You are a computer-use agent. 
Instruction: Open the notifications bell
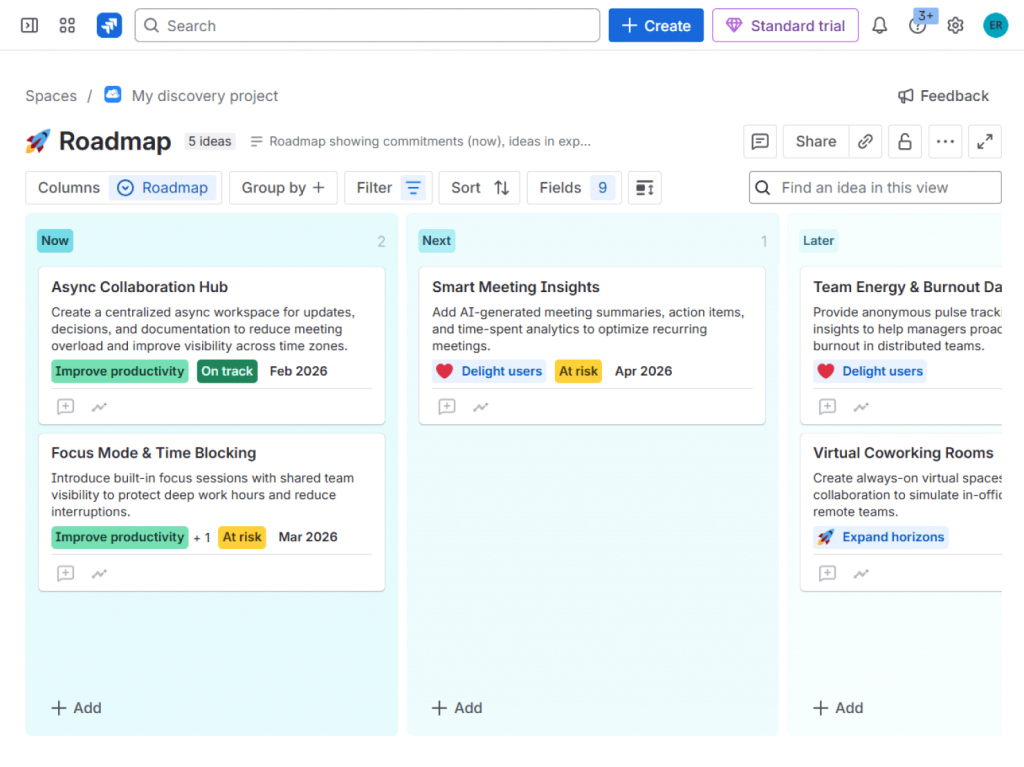(x=880, y=25)
